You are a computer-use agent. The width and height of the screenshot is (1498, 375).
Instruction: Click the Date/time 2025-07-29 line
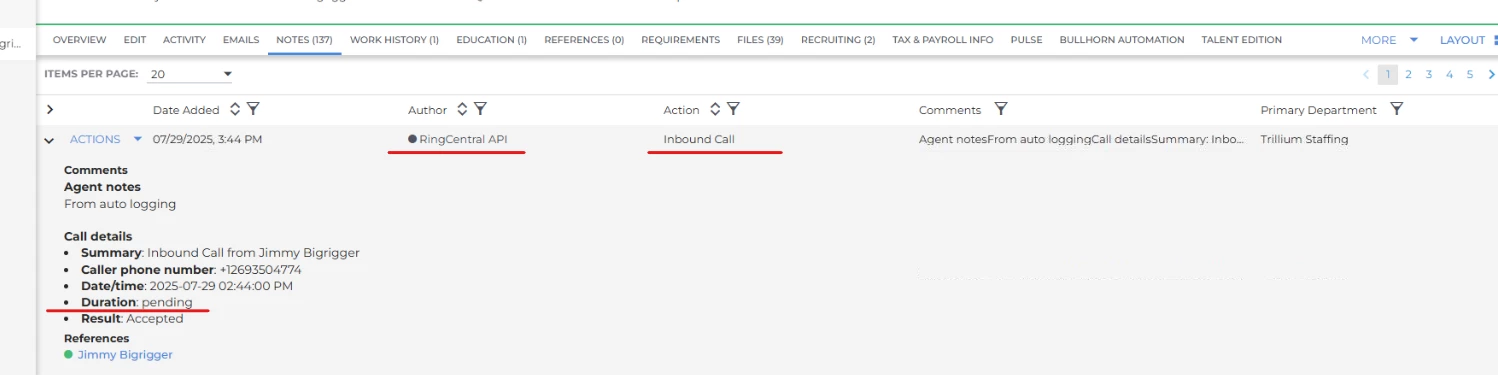[x=187, y=286]
